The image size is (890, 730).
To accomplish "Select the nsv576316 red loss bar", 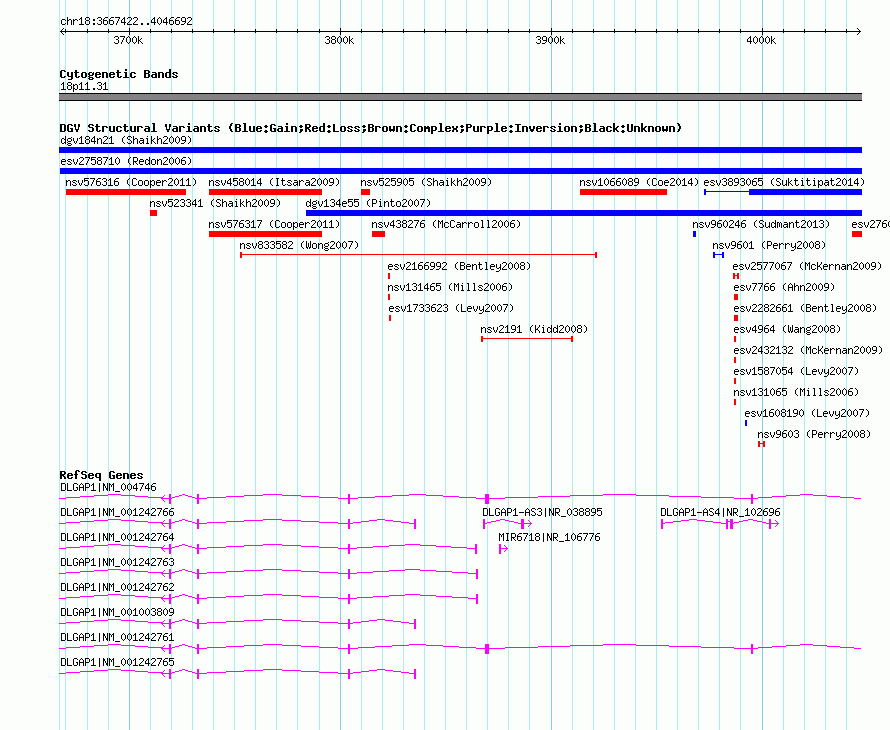I will [125, 192].
